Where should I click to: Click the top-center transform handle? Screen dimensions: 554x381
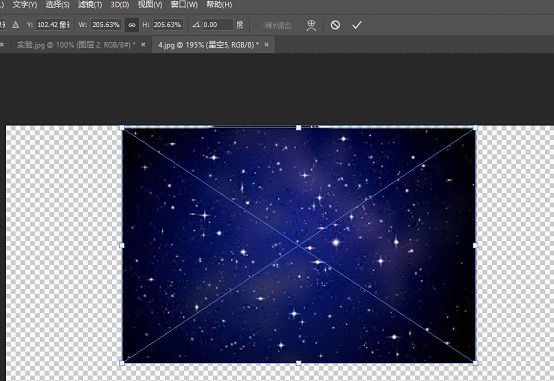(299, 128)
